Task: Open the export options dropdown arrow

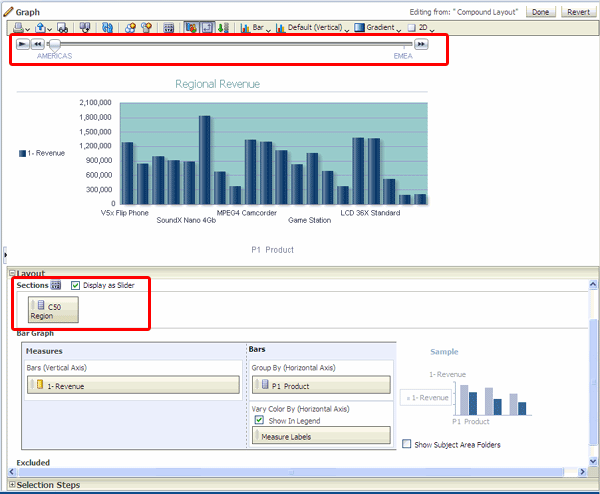Action: tap(49, 29)
